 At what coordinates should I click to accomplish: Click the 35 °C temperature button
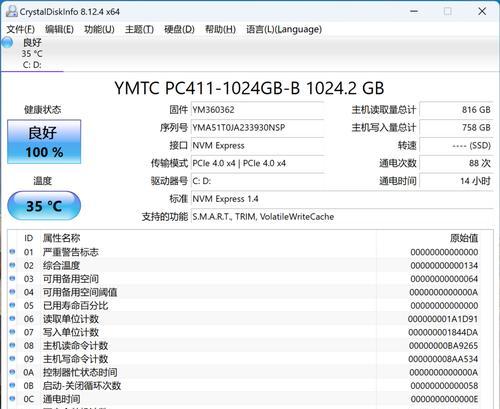44,206
